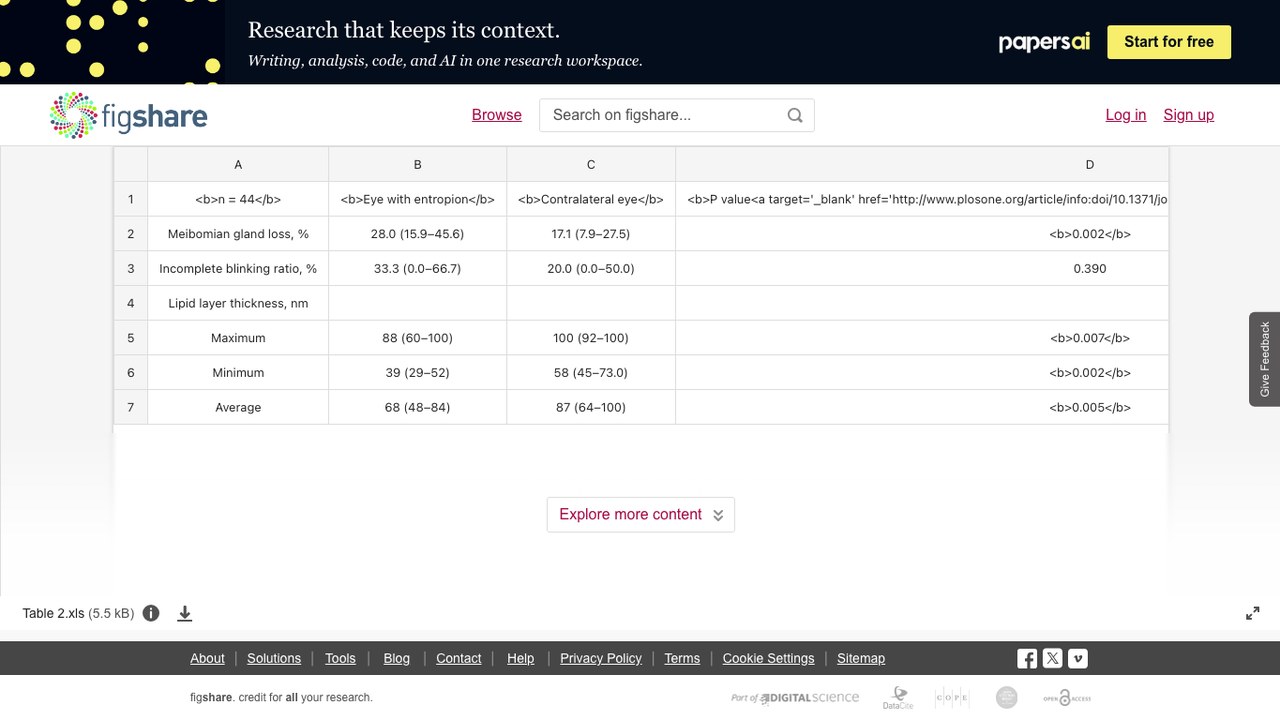The width and height of the screenshot is (1280, 720).
Task: Click the figshare logo
Action: [128, 115]
